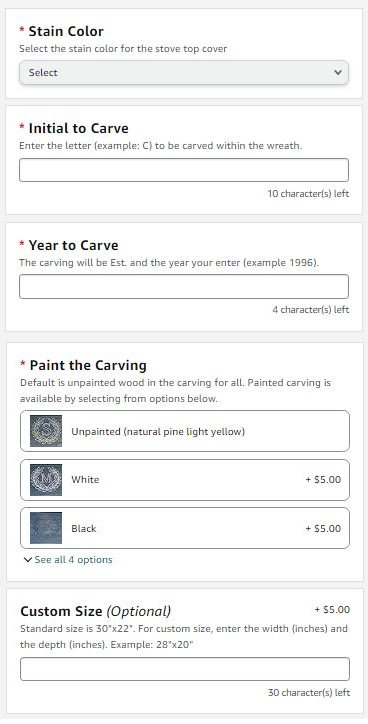Click the chevron beside See all 4 options
This screenshot has width=368, height=724.
tap(28, 560)
